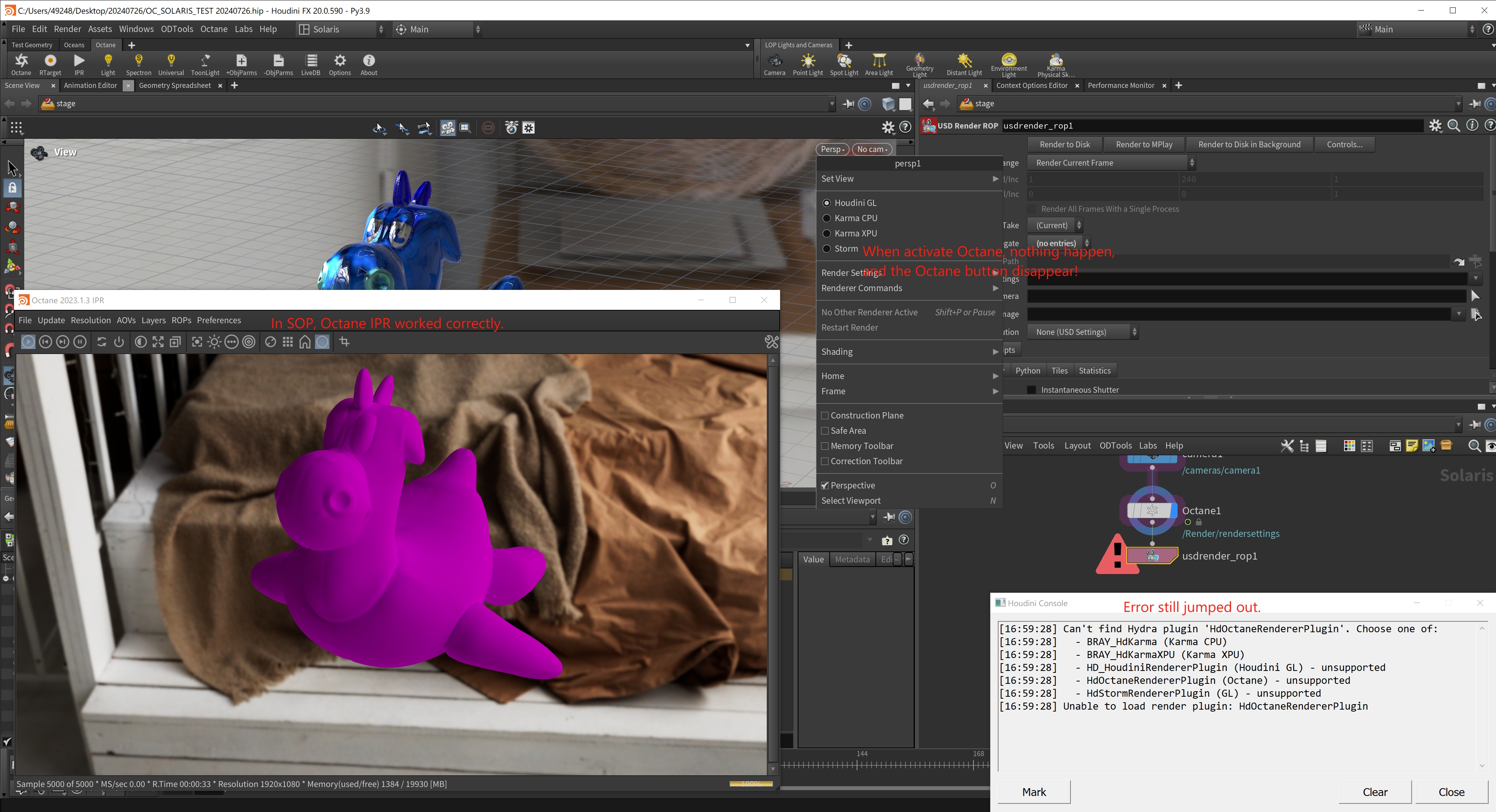Click the Octane shelf tool icon
This screenshot has height=812, width=1496.
(21, 61)
